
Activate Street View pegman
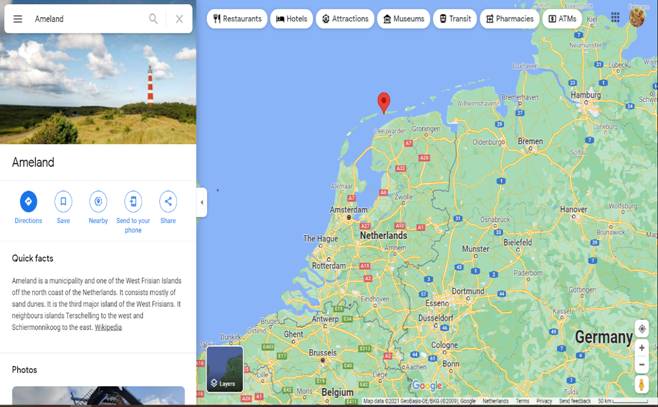641,384
